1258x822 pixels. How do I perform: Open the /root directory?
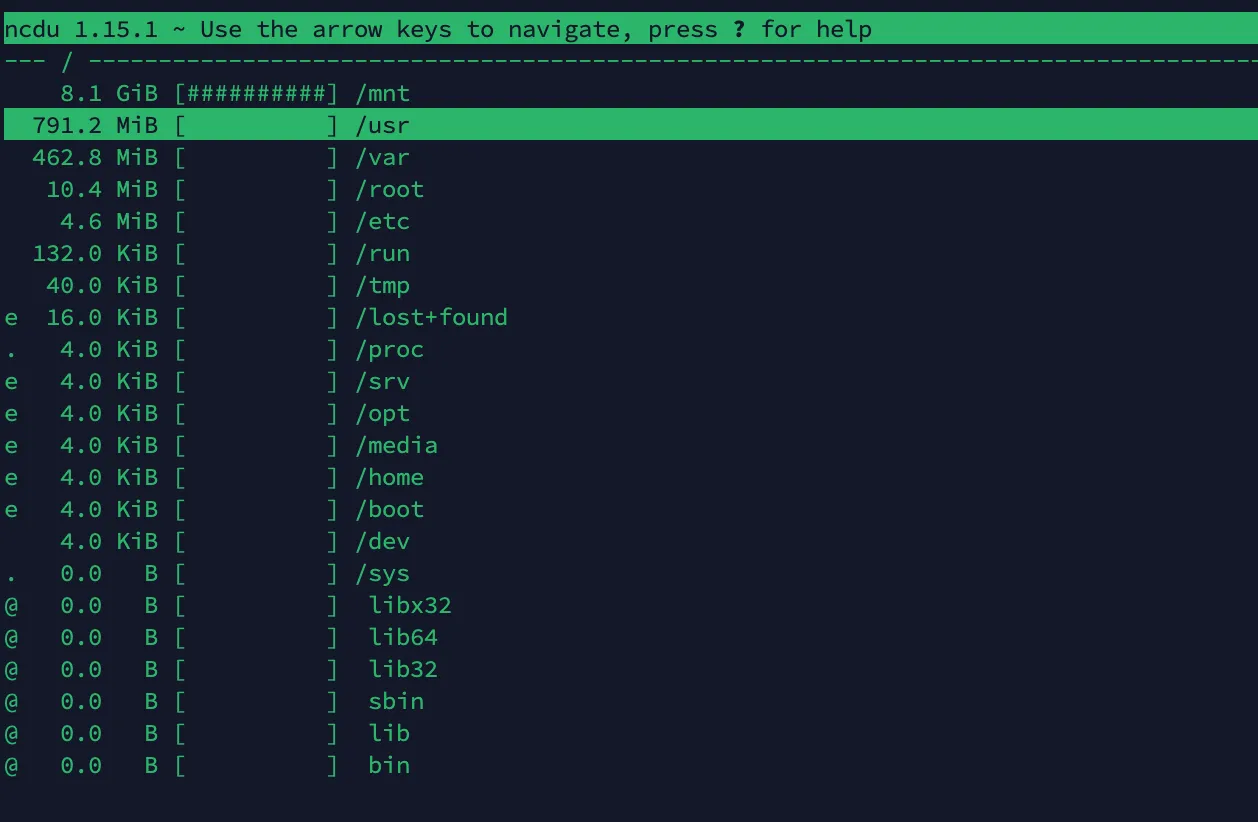pyautogui.click(x=390, y=190)
